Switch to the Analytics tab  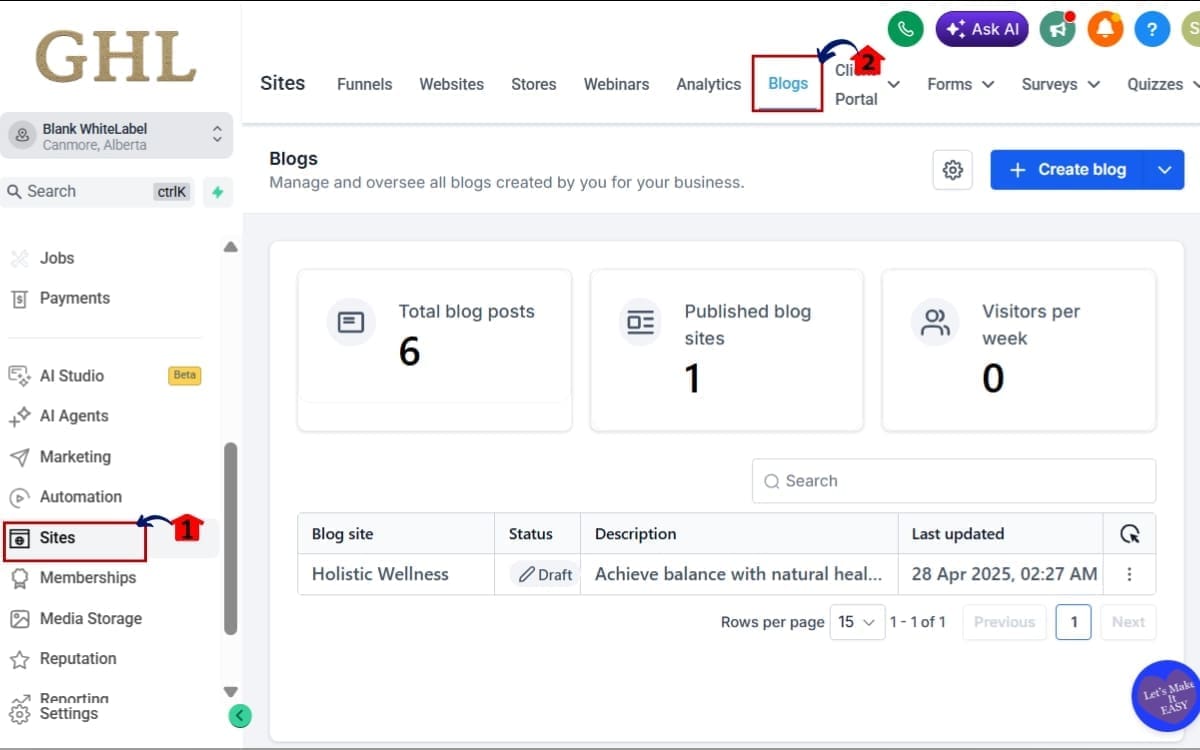[x=708, y=84]
